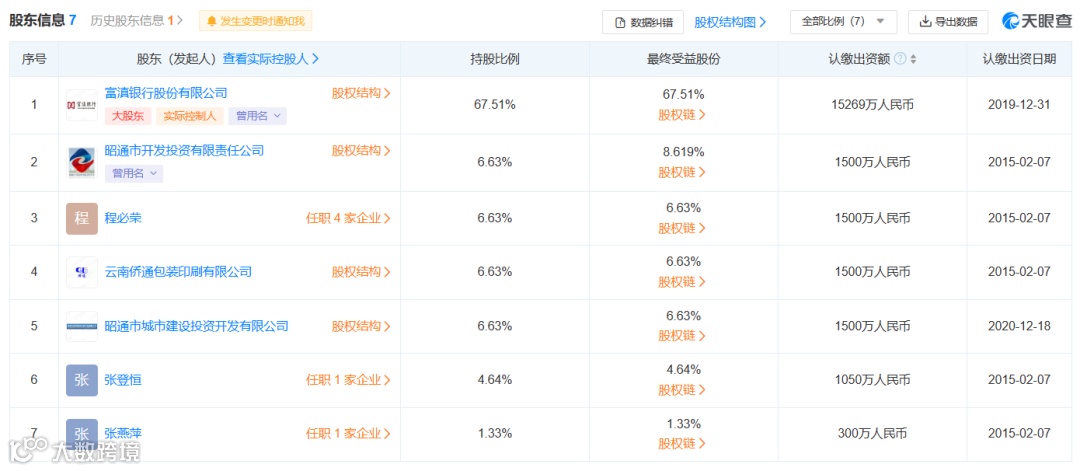Click the 云南侨通包装印刷 logo icon
This screenshot has height=471, width=1080.
point(82,272)
